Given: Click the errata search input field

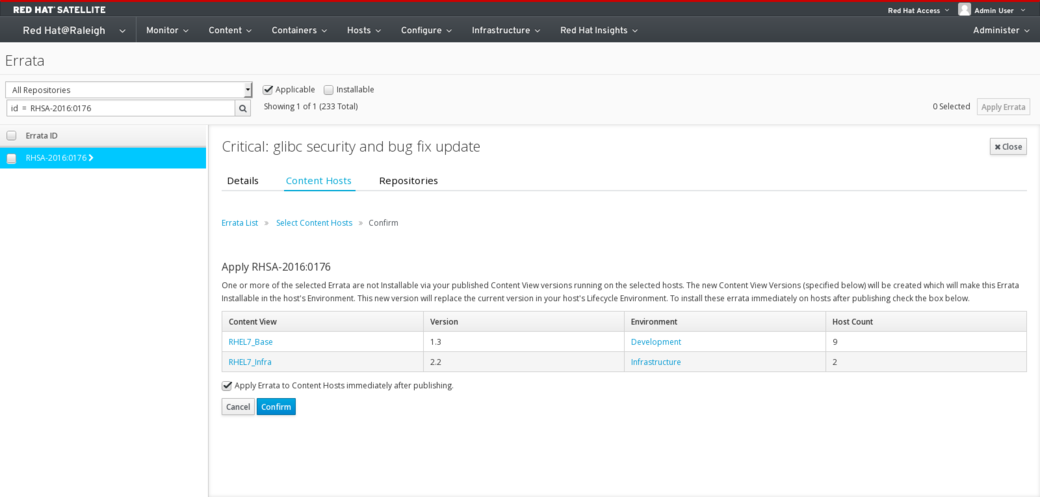Looking at the screenshot, I should coord(121,108).
